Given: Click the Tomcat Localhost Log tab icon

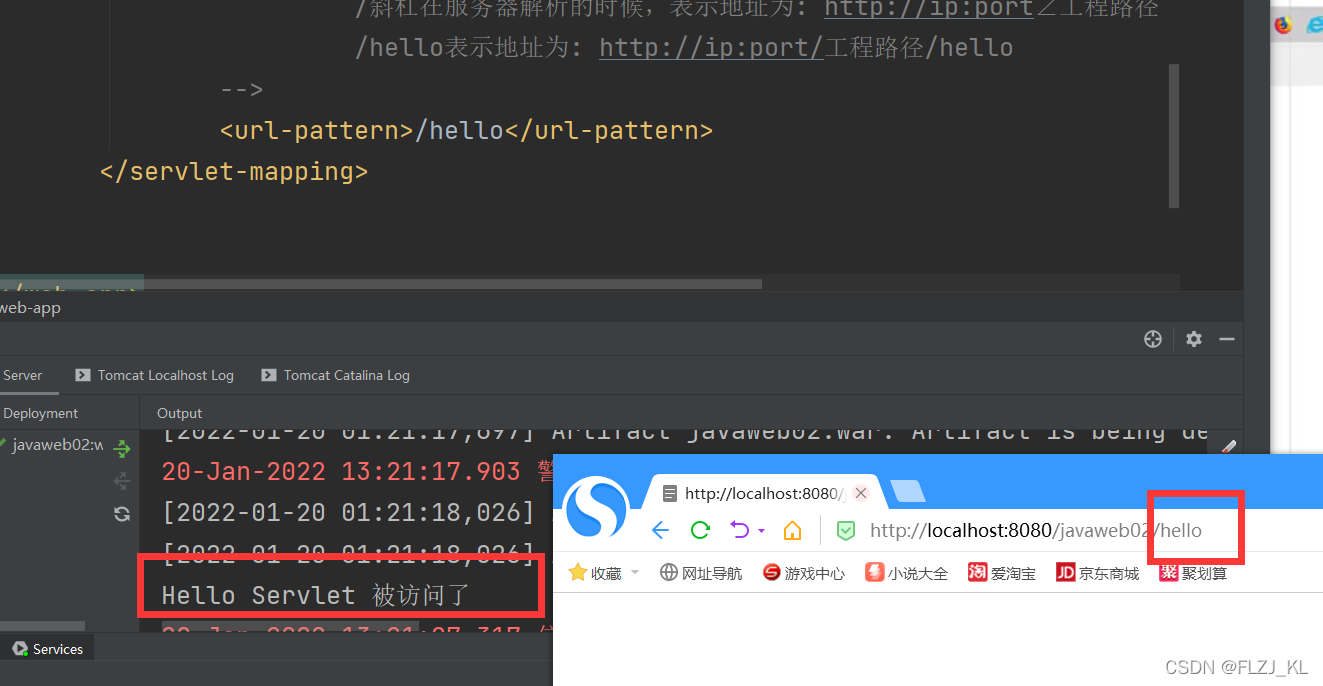Looking at the screenshot, I should click(x=82, y=375).
